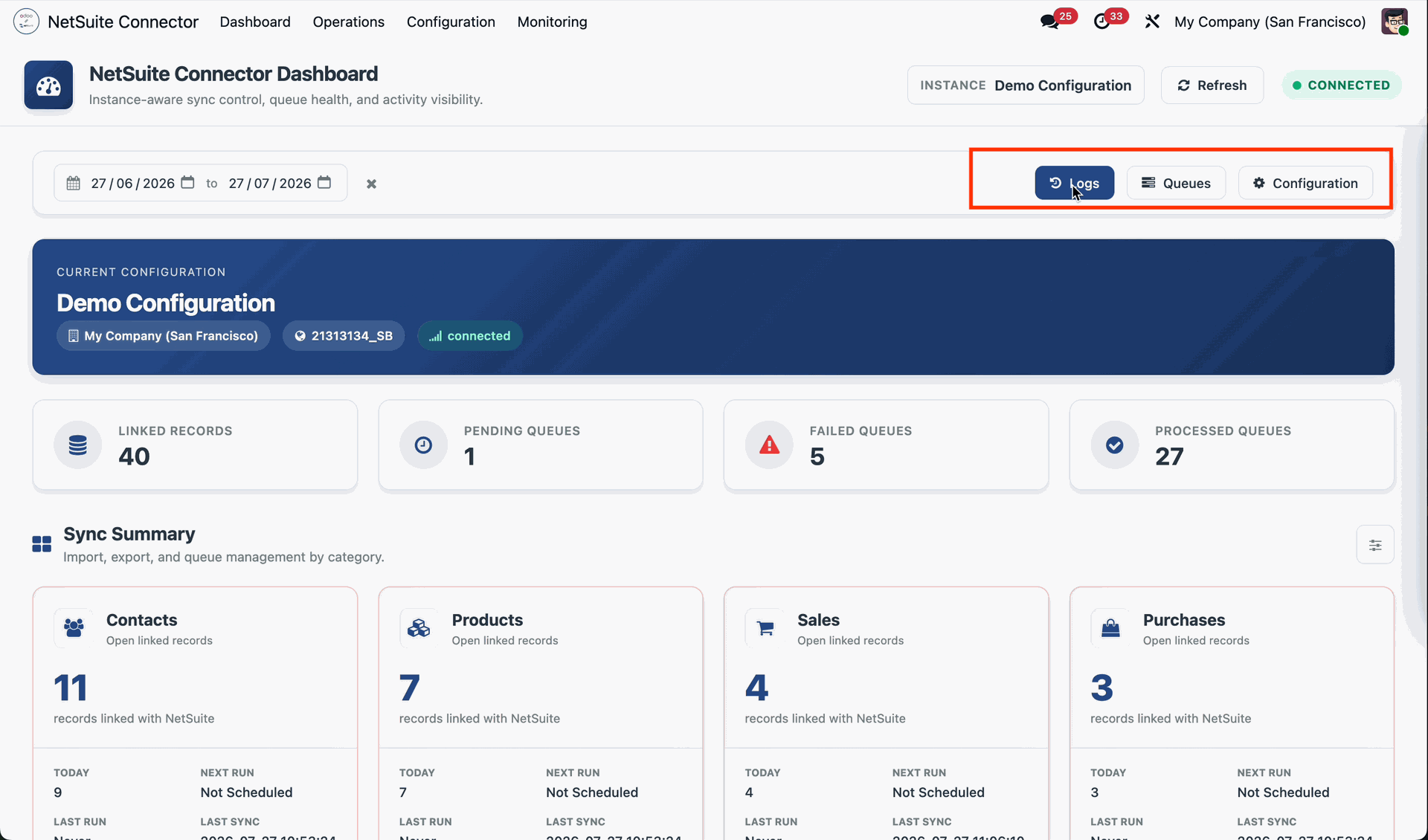Open the Dashboard menu
The height and width of the screenshot is (840, 1428).
click(255, 22)
